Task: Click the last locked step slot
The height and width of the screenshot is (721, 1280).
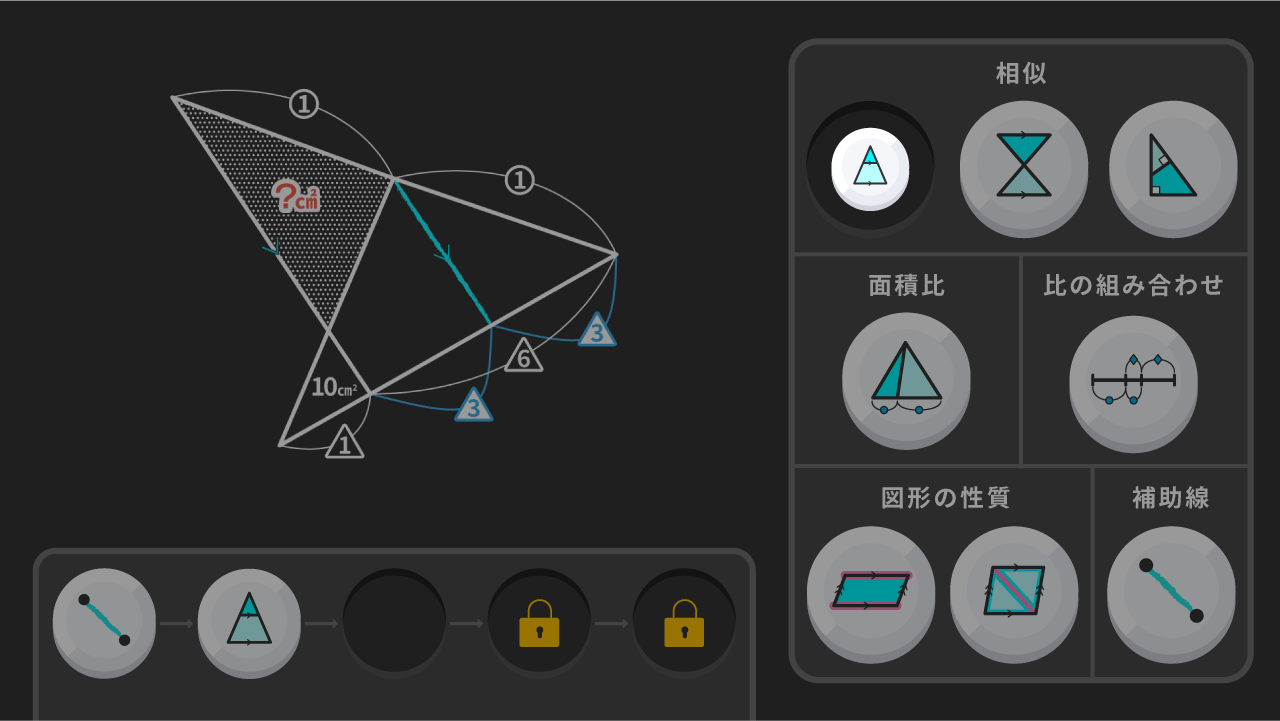Action: pos(684,622)
